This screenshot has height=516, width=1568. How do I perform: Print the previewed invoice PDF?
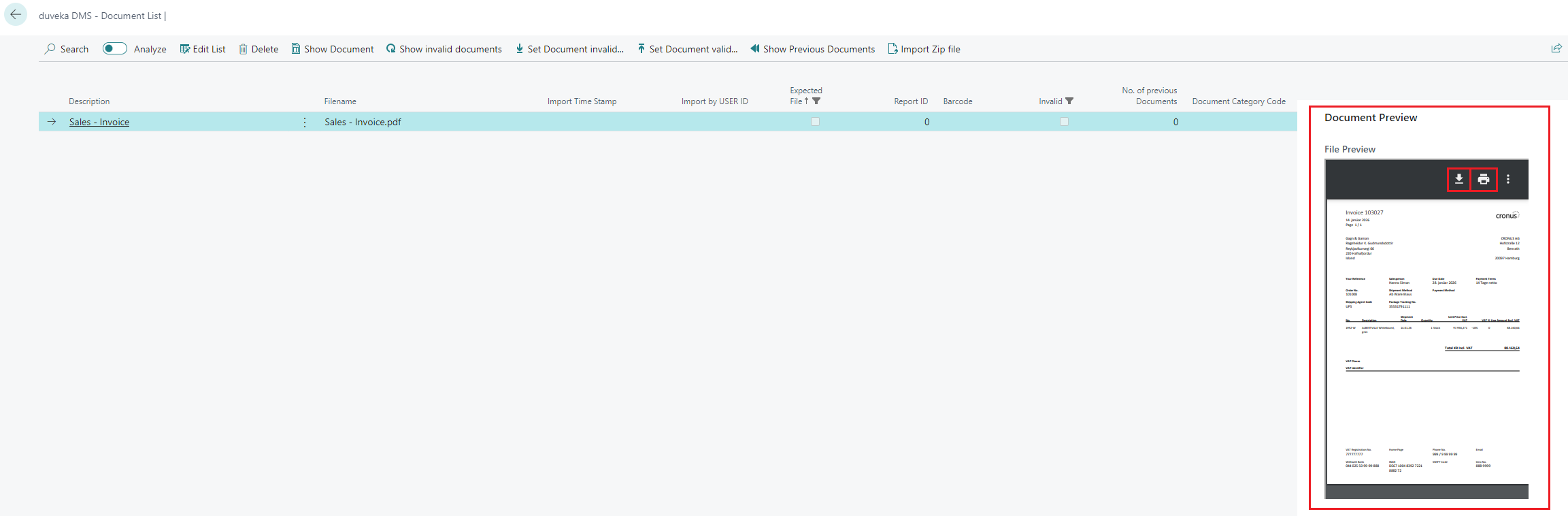pos(1484,179)
